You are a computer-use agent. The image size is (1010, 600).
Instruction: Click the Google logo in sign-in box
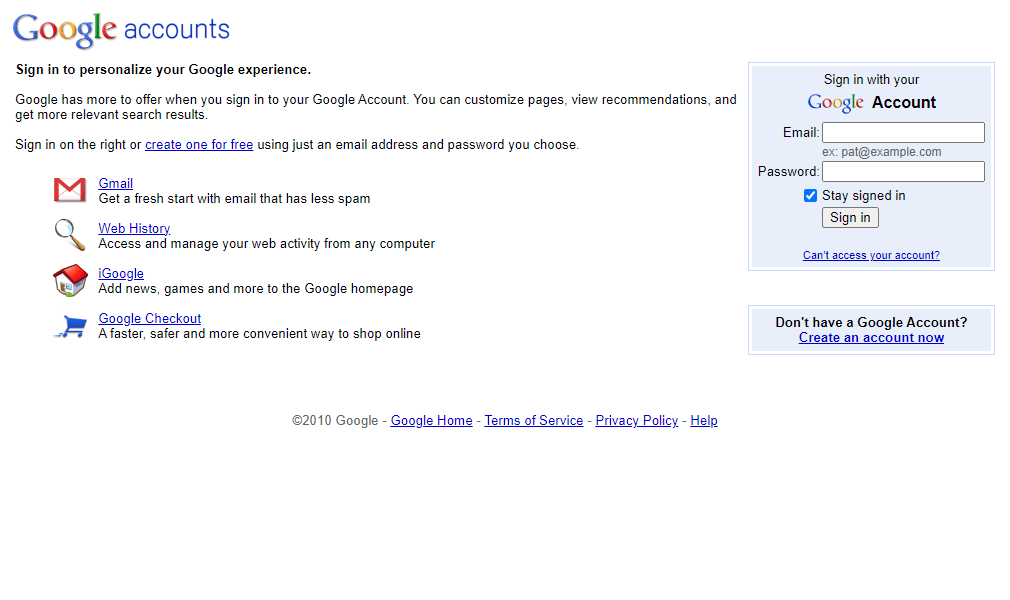tap(835, 102)
